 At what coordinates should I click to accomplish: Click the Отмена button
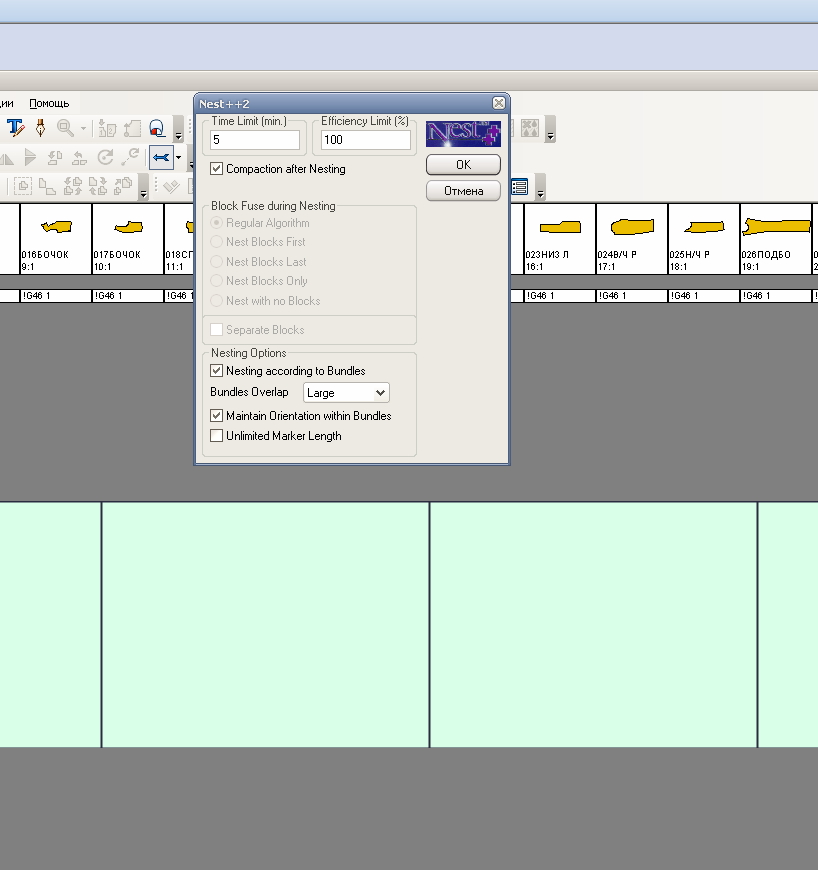coord(463,191)
